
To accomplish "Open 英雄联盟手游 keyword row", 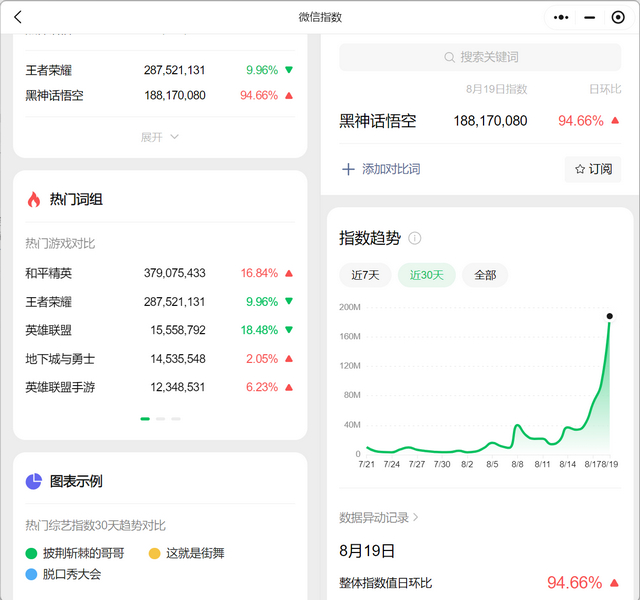I will click(60, 387).
